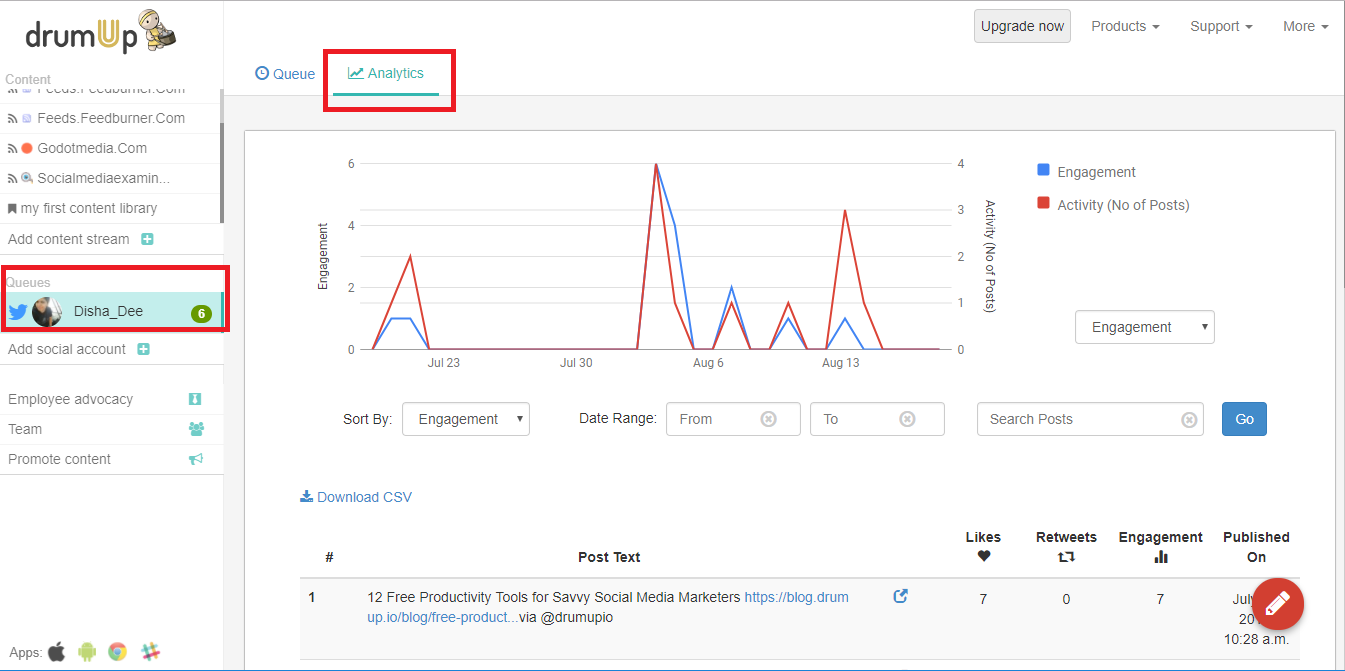
Task: Click the red pencil compose button
Action: coord(1278,604)
